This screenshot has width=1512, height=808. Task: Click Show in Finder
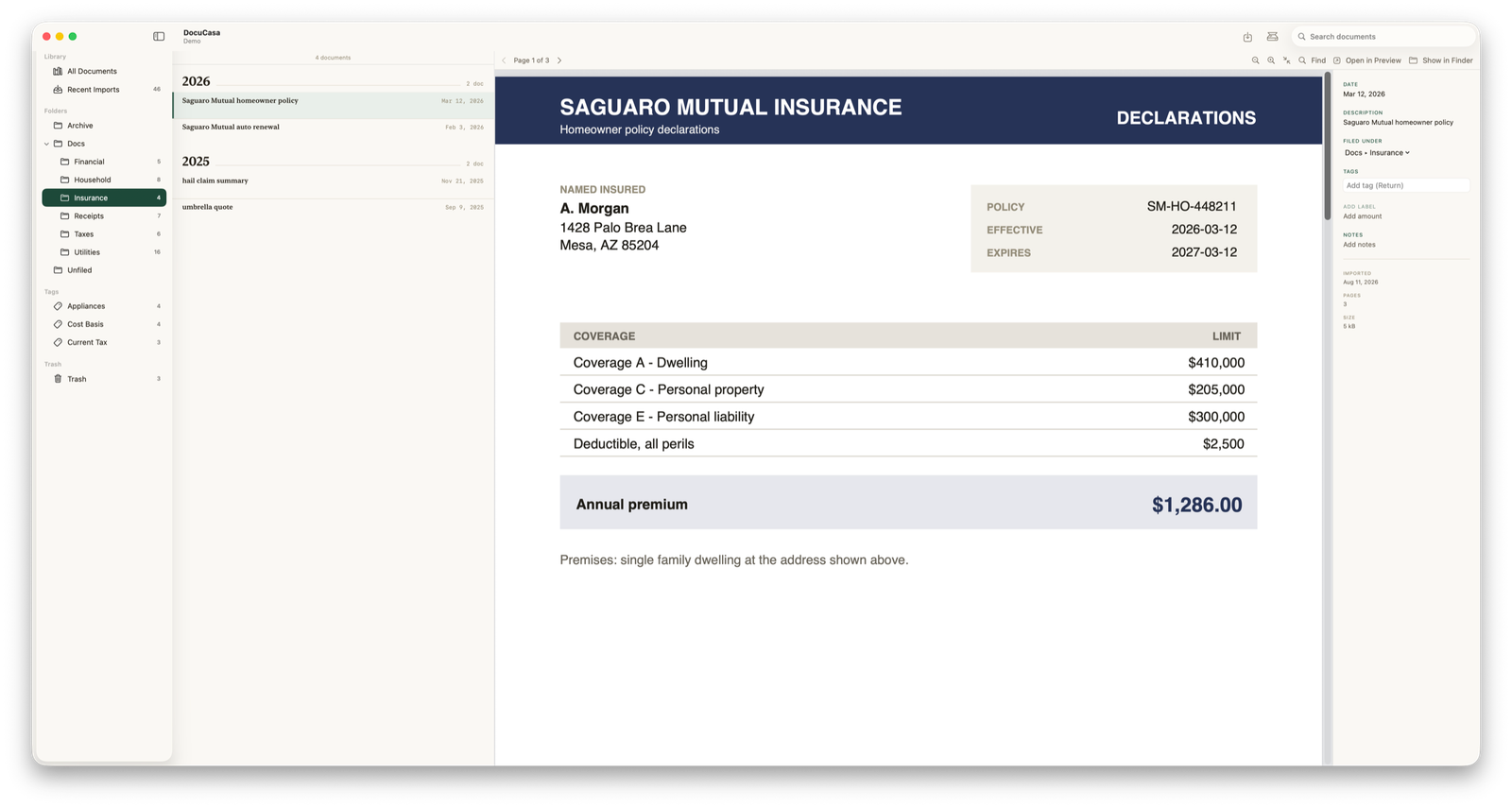1441,60
